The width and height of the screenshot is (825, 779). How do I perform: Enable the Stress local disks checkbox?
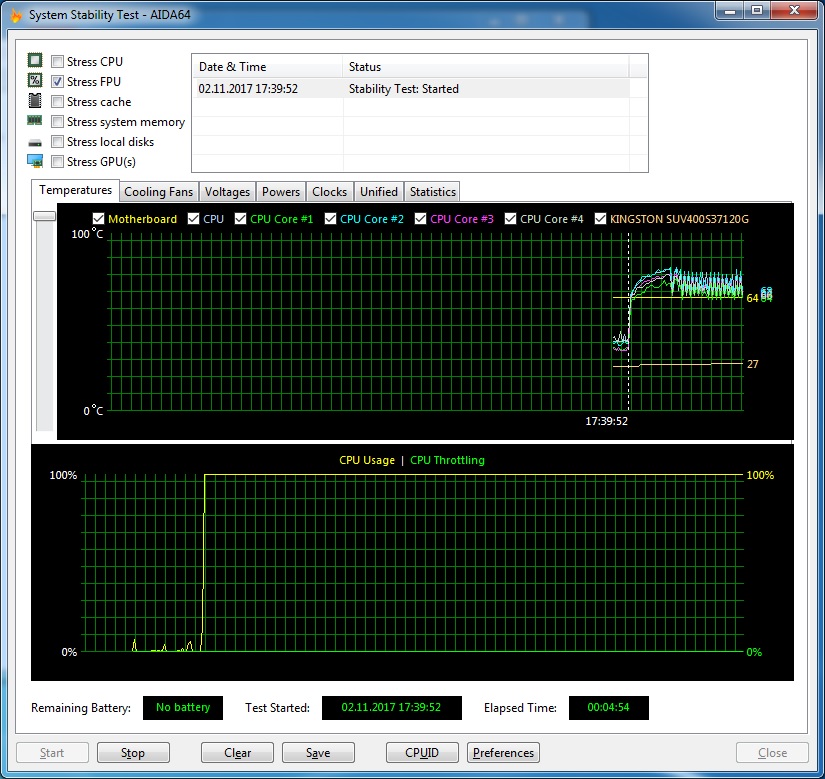pyautogui.click(x=57, y=141)
